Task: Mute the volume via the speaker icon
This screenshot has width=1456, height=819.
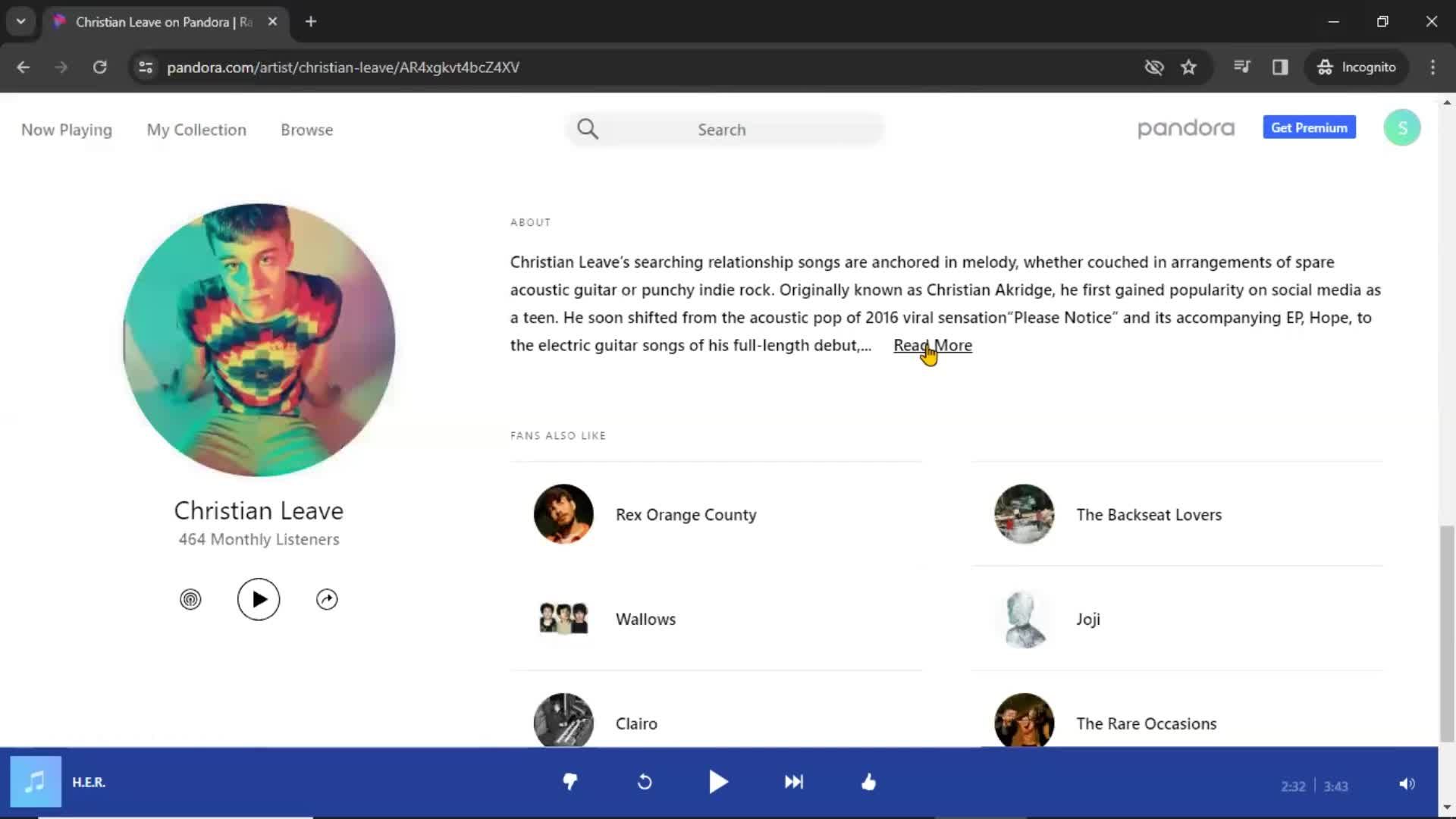Action: coord(1407,784)
